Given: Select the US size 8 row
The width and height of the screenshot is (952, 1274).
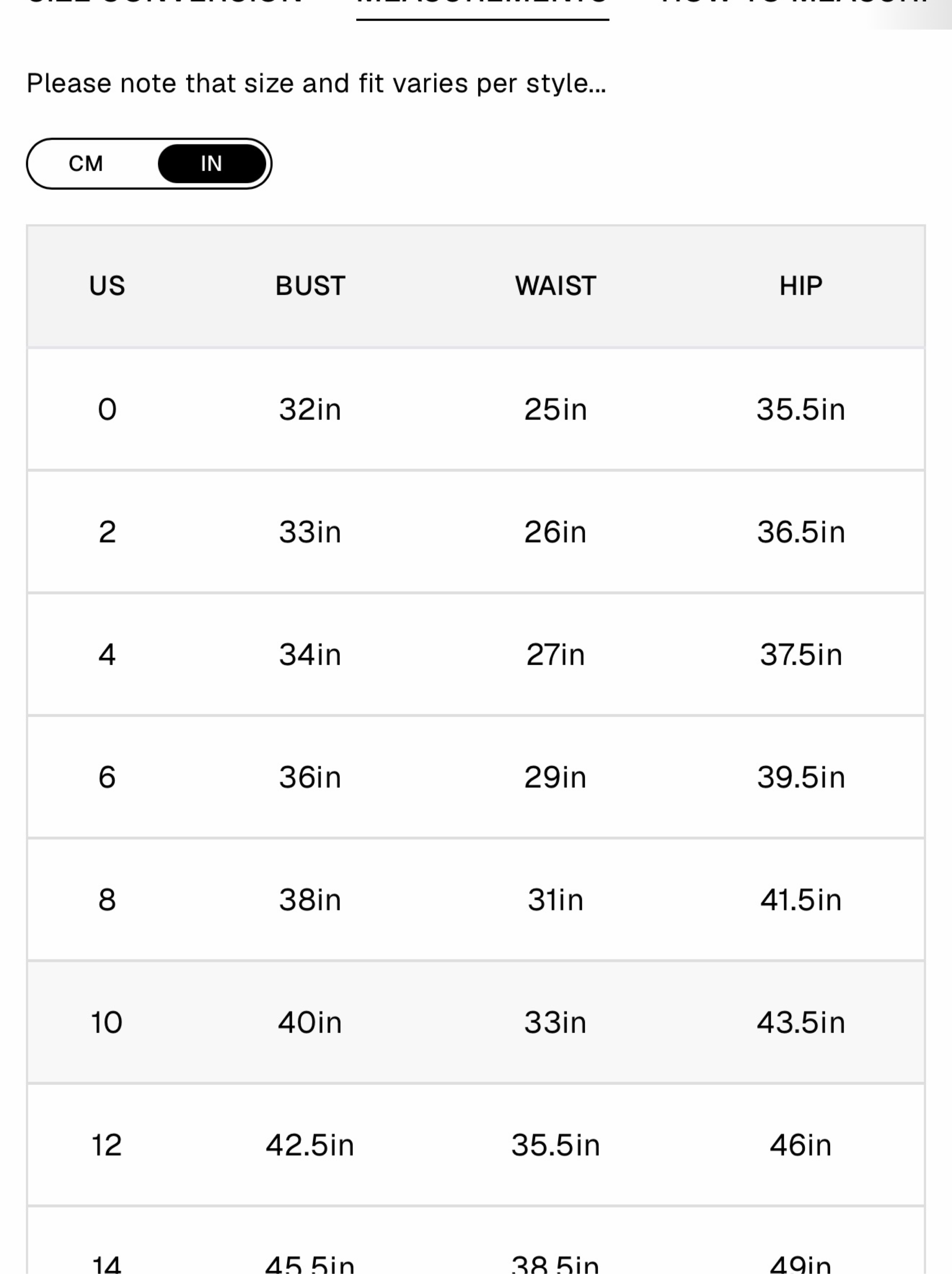Looking at the screenshot, I should click(476, 900).
